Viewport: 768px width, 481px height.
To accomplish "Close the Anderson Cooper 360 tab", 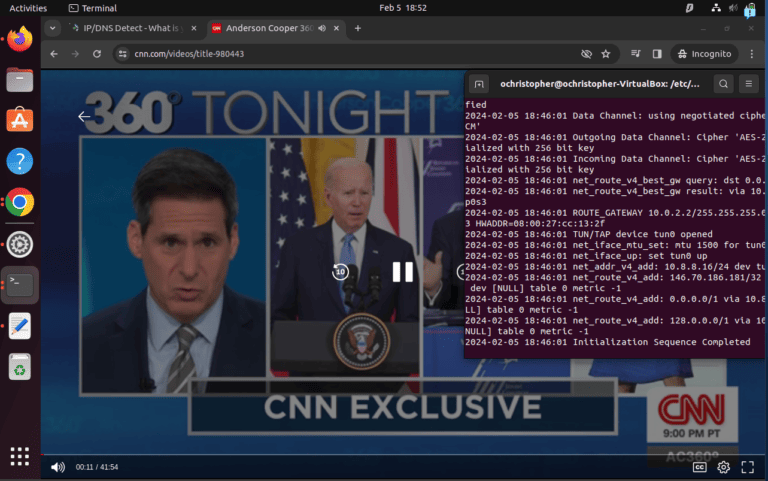I will pos(336,28).
